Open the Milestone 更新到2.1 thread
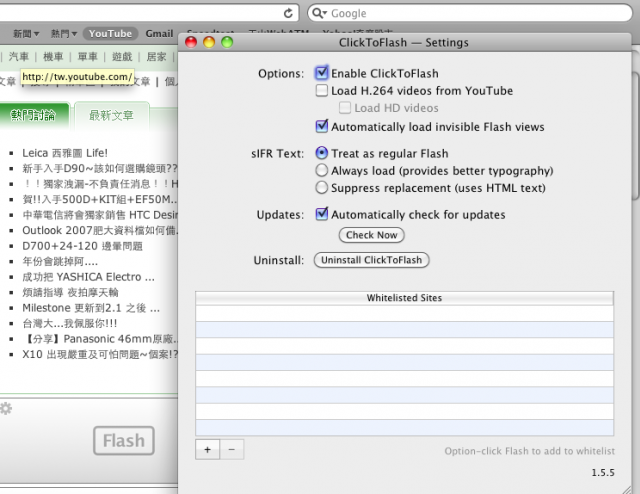This screenshot has height=494, width=640. pos(91,308)
